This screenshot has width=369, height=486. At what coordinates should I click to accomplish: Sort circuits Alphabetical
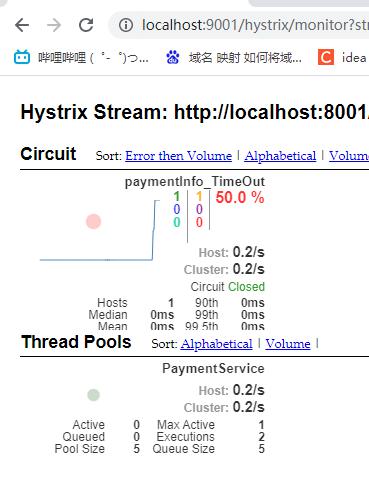[280, 156]
